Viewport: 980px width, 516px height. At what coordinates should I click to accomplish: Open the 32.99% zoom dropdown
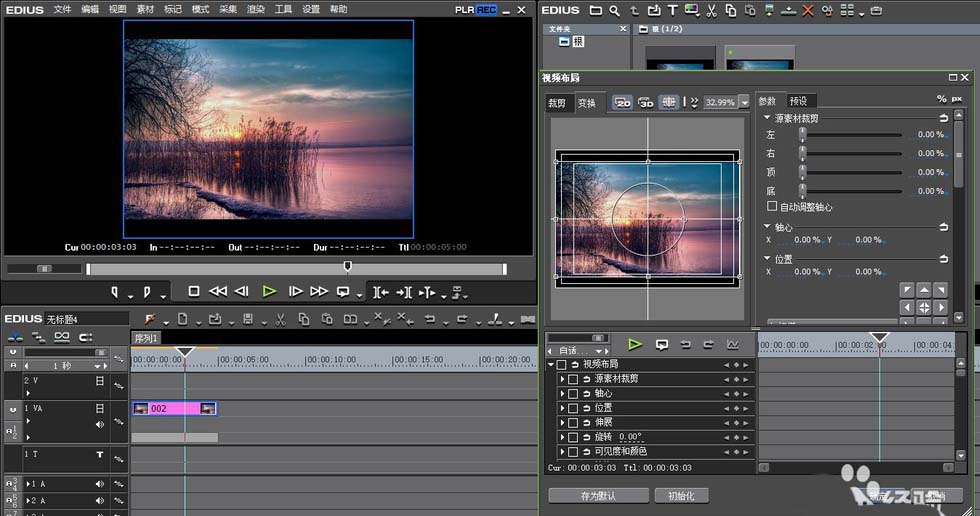pos(744,102)
